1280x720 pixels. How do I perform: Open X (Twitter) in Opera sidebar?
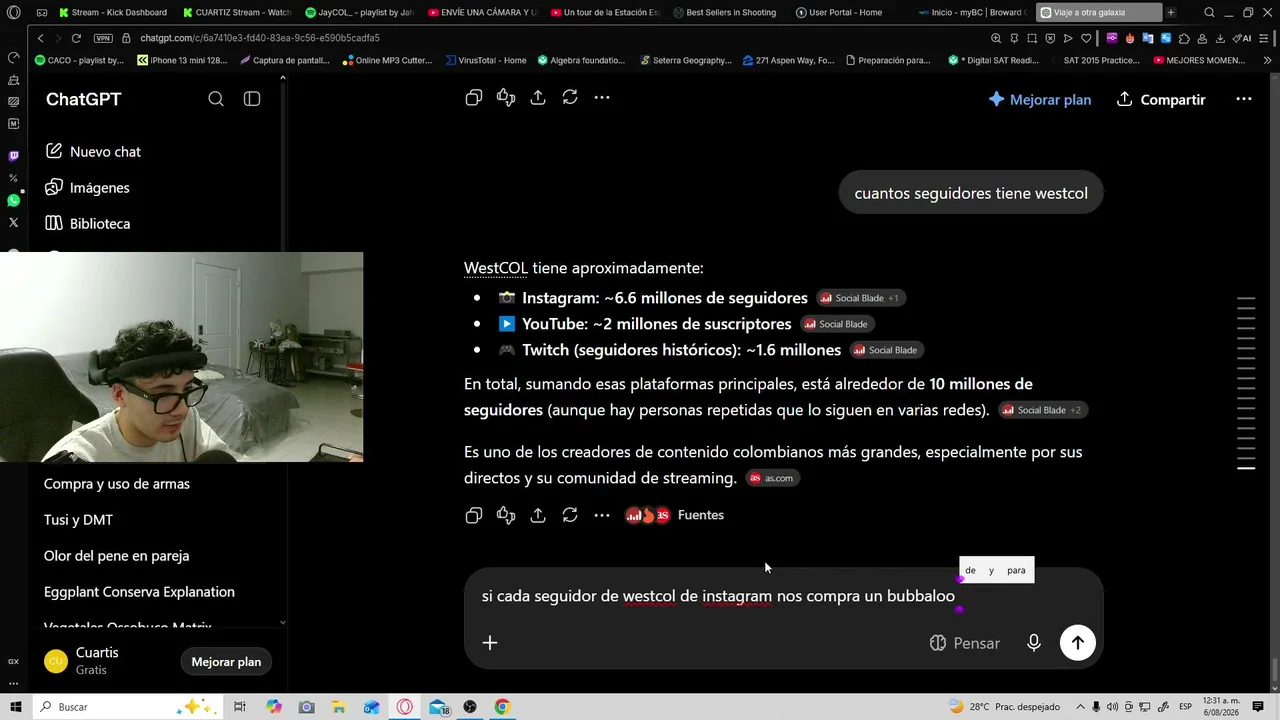14,222
